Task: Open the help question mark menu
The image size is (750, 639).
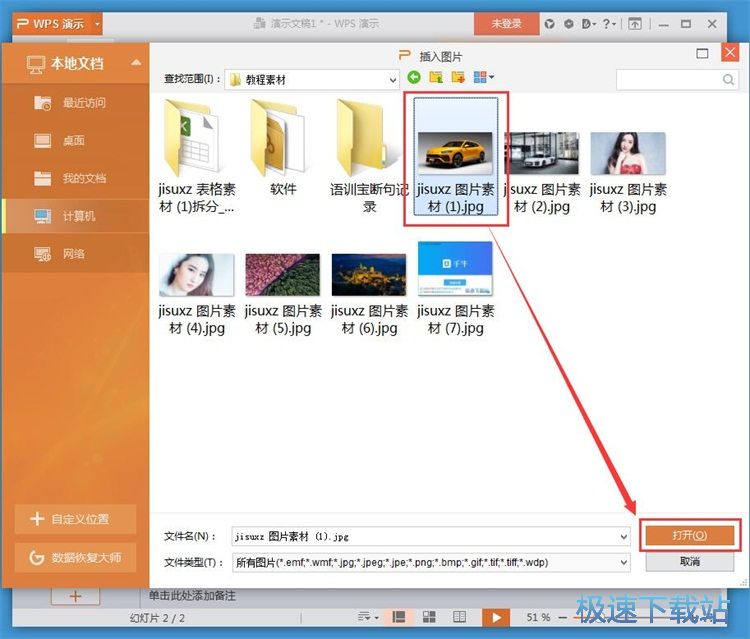Action: click(609, 23)
